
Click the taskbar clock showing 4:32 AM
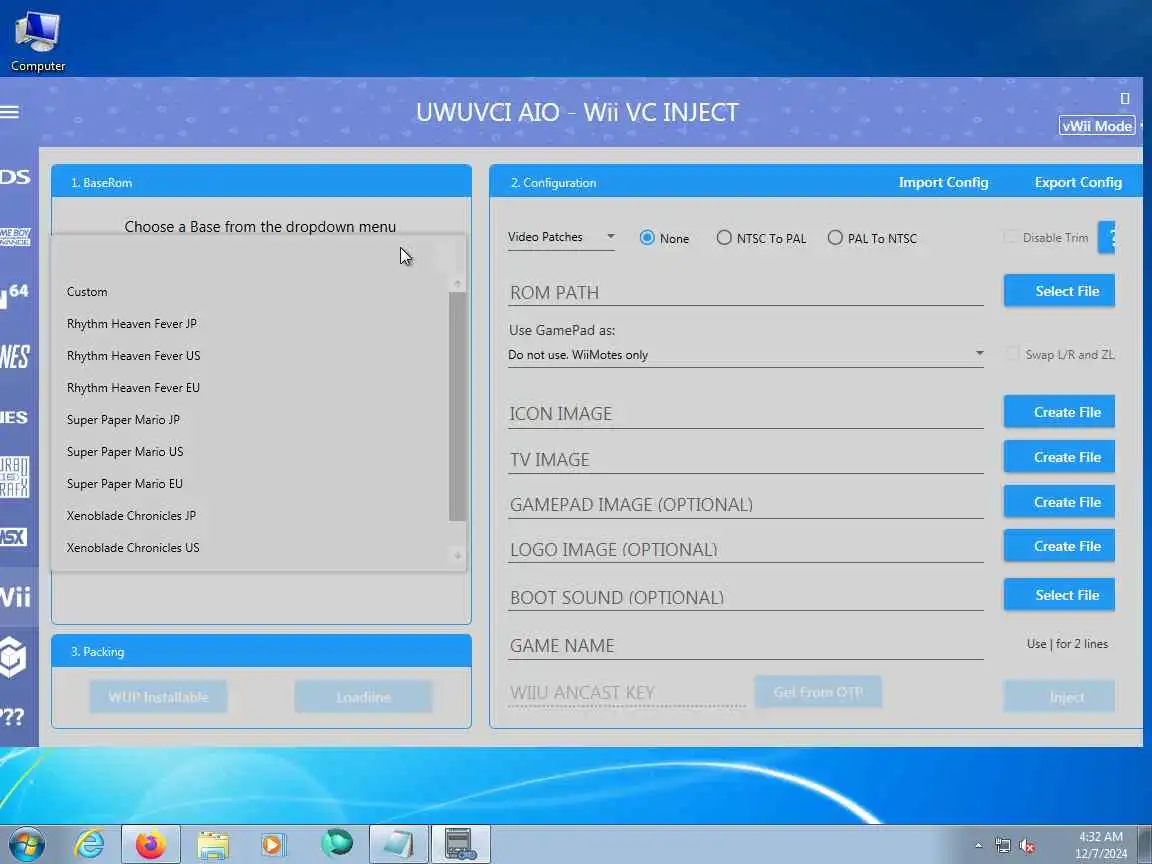[1101, 845]
